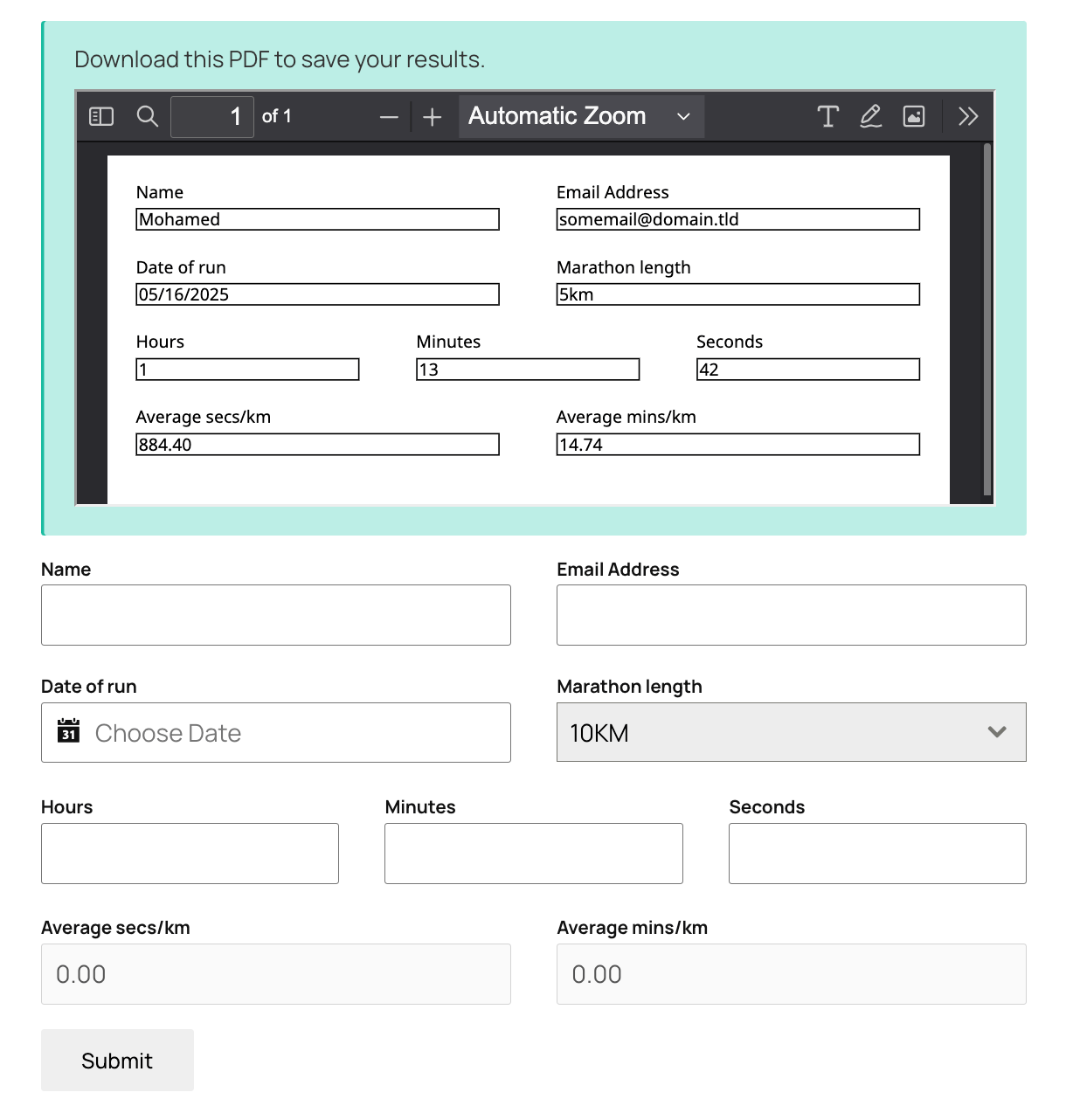Image resolution: width=1066 pixels, height=1120 pixels.
Task: Click 'Download this PDF to save your results.' text
Action: click(x=280, y=59)
